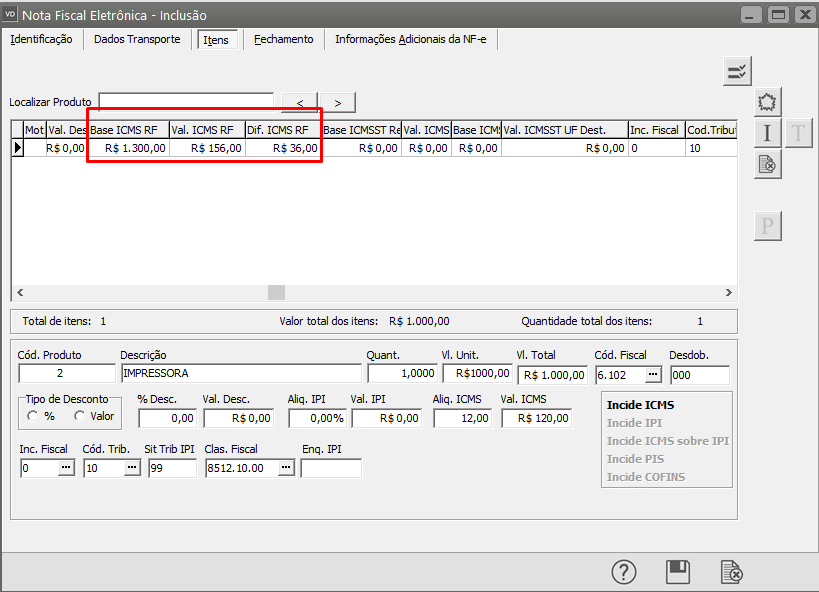This screenshot has height=592, width=819.
Task: Open the Cód. Fiscal lookup button
Action: pyautogui.click(x=653, y=374)
